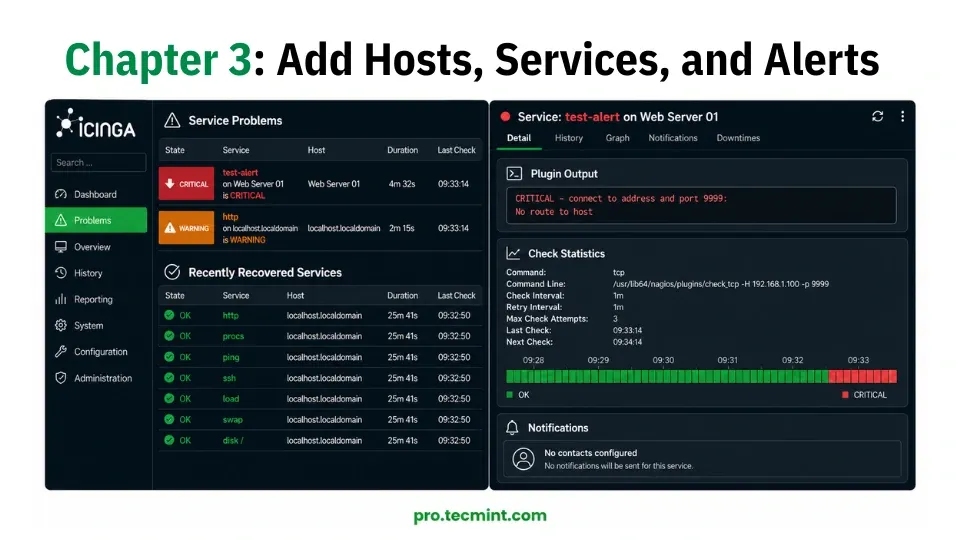
Task: Click the Last Check header in Recently Recovered
Action: click(x=456, y=296)
